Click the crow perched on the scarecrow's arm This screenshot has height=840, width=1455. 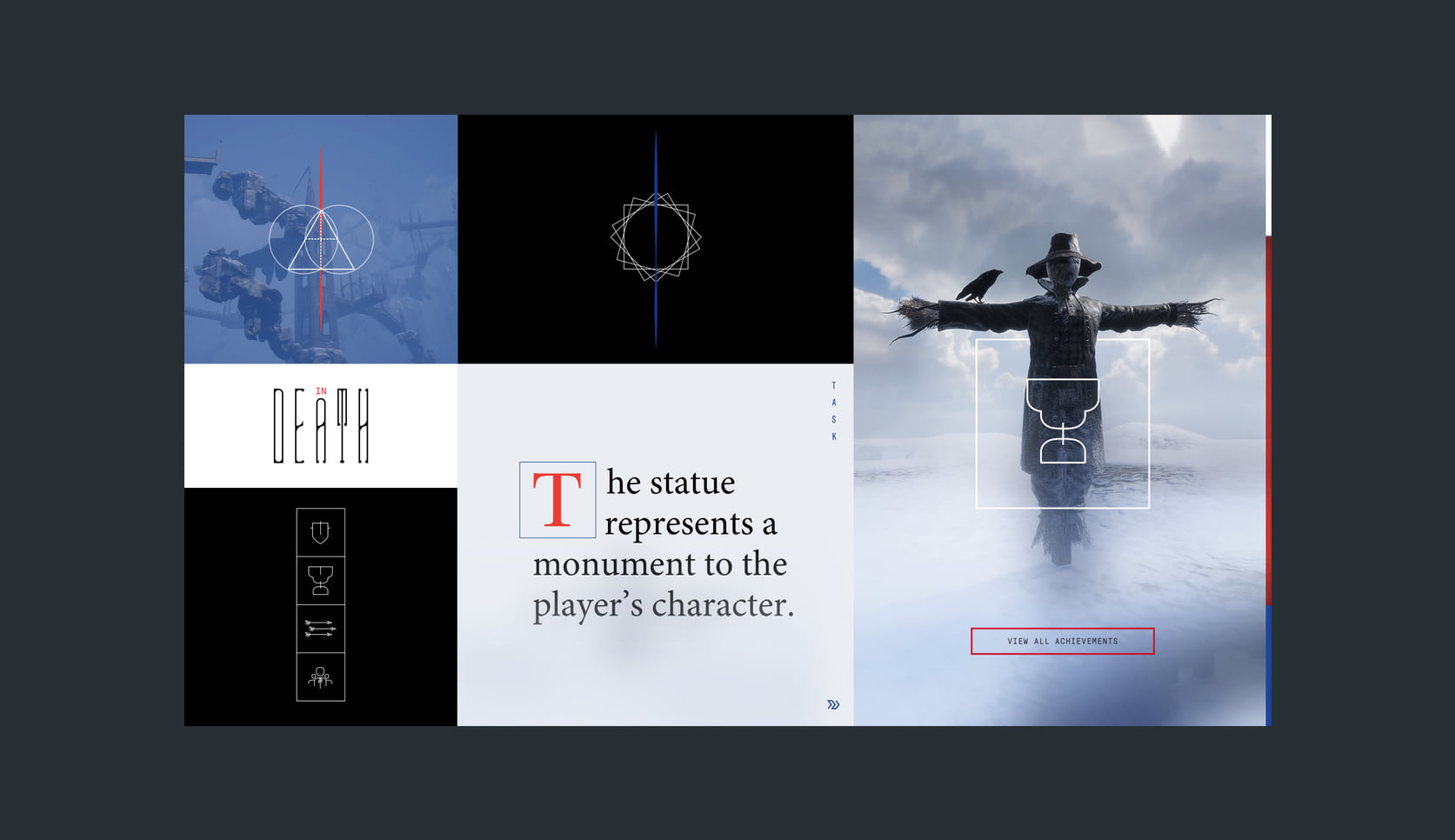point(978,284)
